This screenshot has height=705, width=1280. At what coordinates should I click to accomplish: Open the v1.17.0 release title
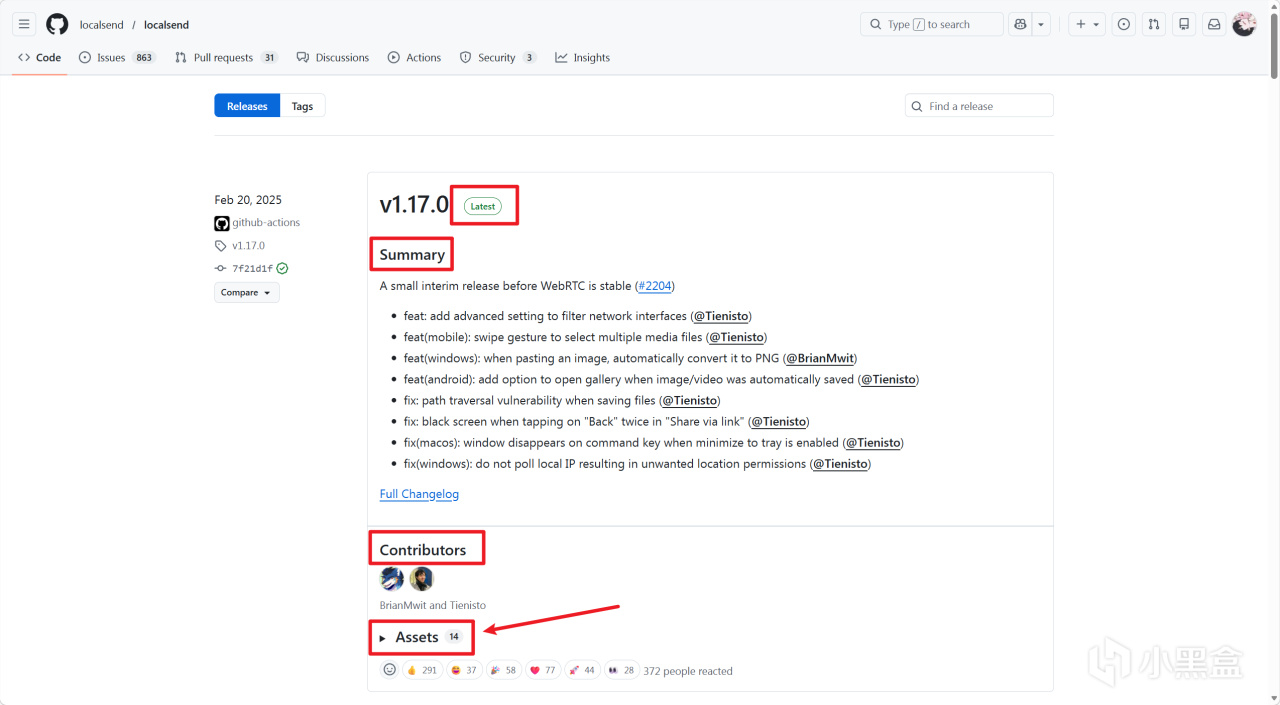click(414, 205)
